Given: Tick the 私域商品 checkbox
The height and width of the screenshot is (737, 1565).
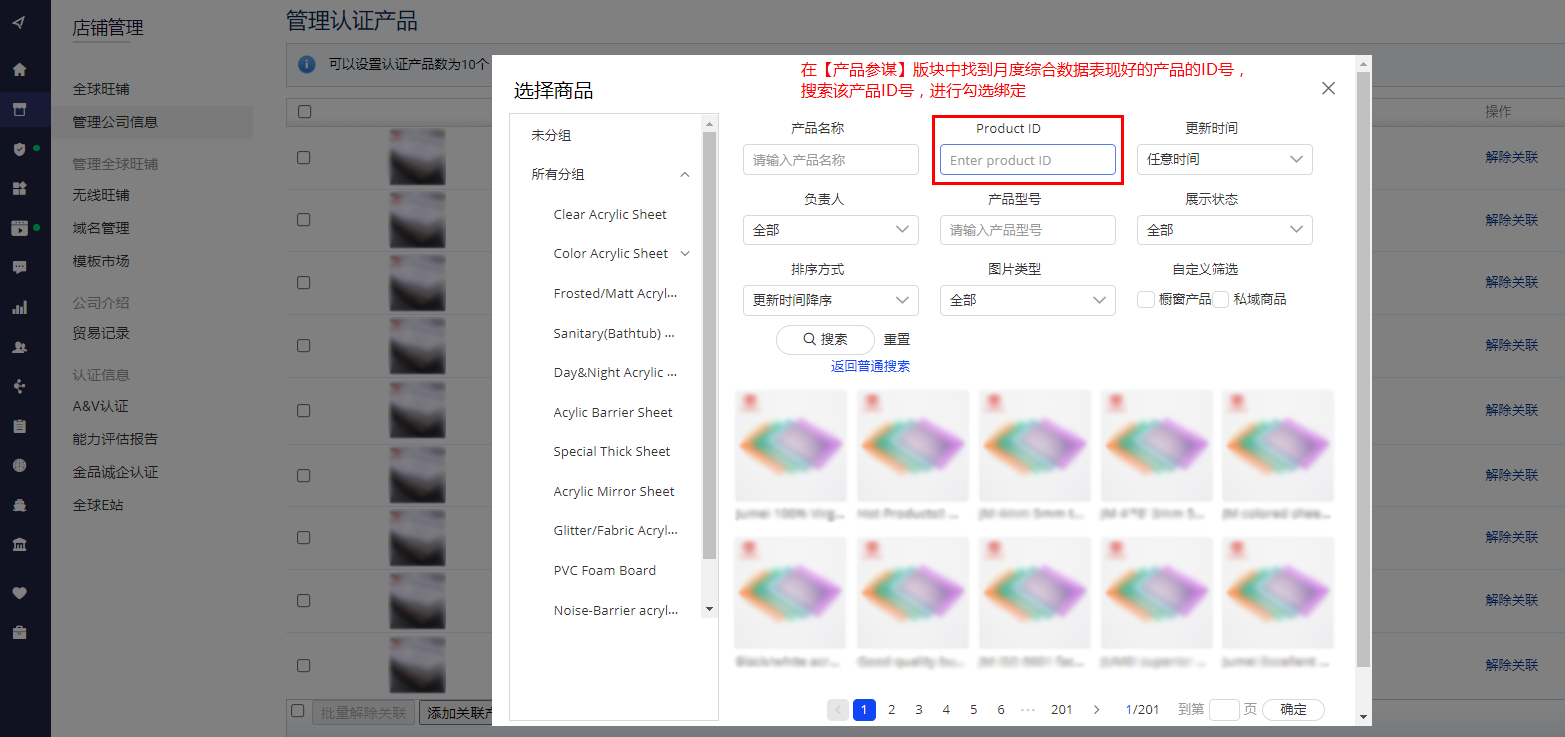Looking at the screenshot, I should [1220, 299].
